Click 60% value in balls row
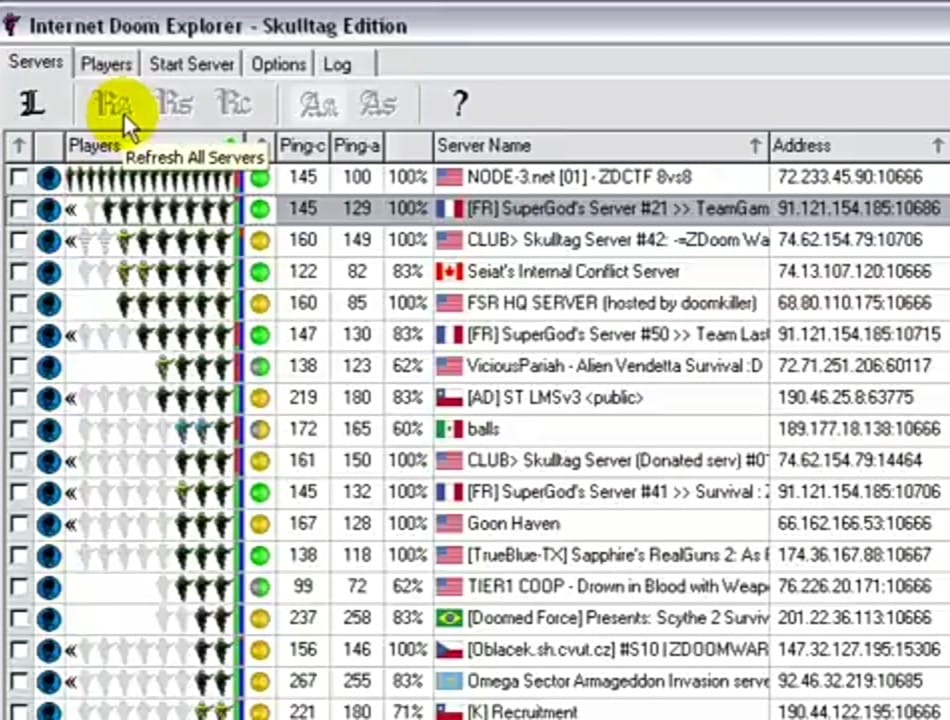The width and height of the screenshot is (950, 720). (408, 430)
